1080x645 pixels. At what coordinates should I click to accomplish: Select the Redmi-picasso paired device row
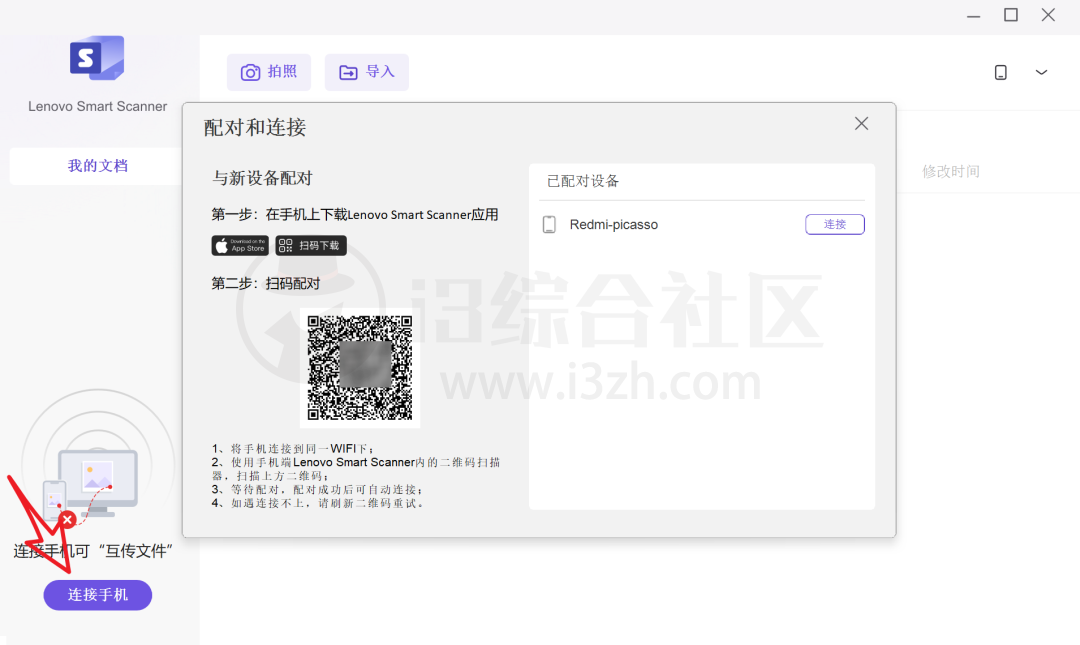[x=702, y=225]
